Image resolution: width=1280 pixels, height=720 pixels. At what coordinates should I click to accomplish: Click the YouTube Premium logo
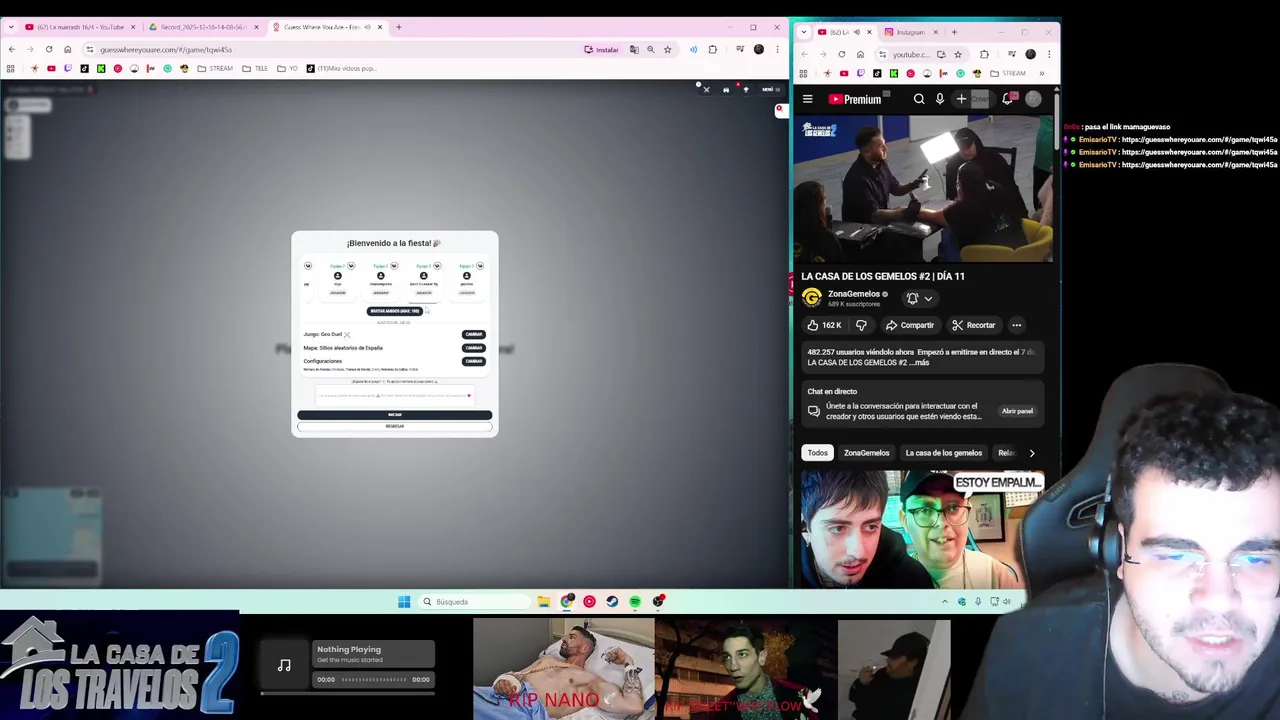click(x=855, y=99)
